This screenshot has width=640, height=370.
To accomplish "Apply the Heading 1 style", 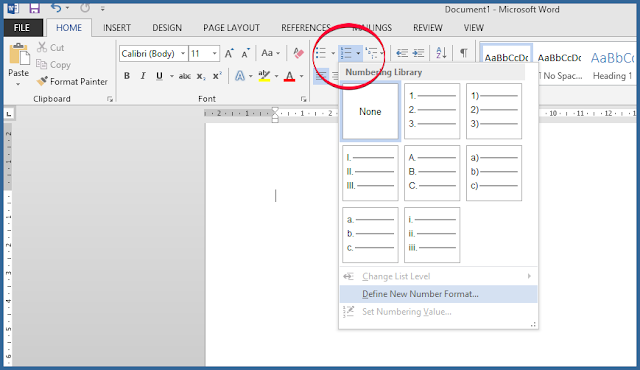I will pos(612,65).
